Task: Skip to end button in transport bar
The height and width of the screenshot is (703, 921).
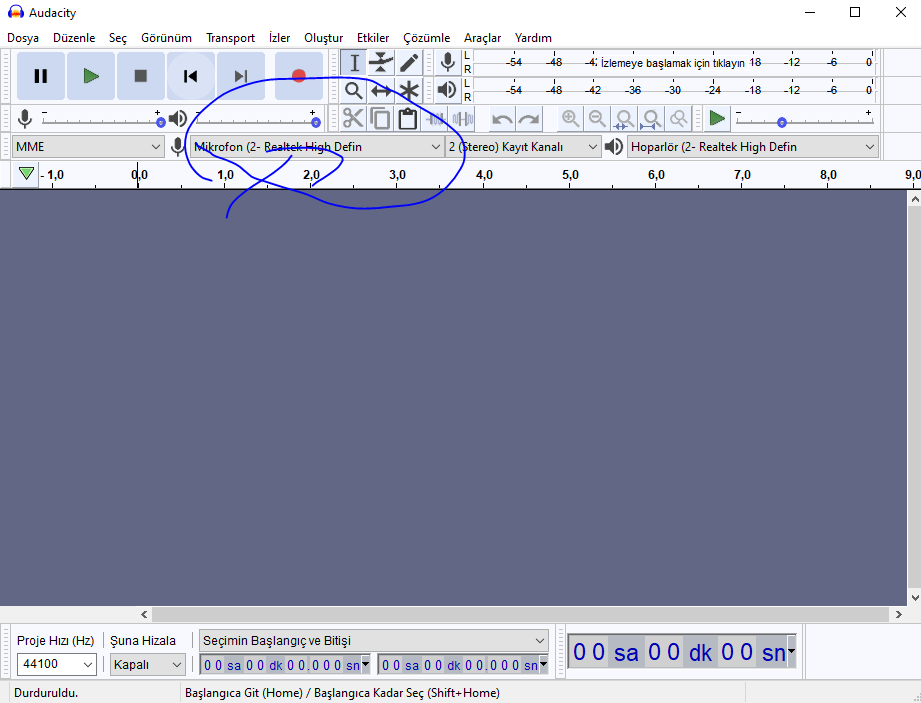Action: (x=241, y=76)
